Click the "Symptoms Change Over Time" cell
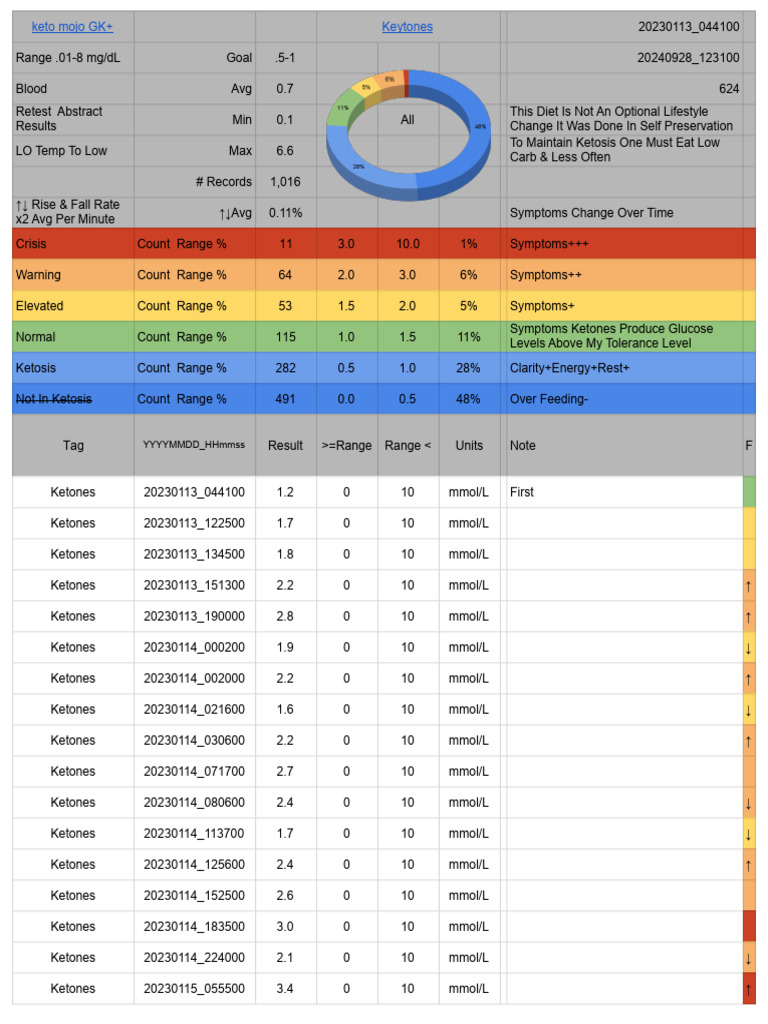 click(625, 212)
